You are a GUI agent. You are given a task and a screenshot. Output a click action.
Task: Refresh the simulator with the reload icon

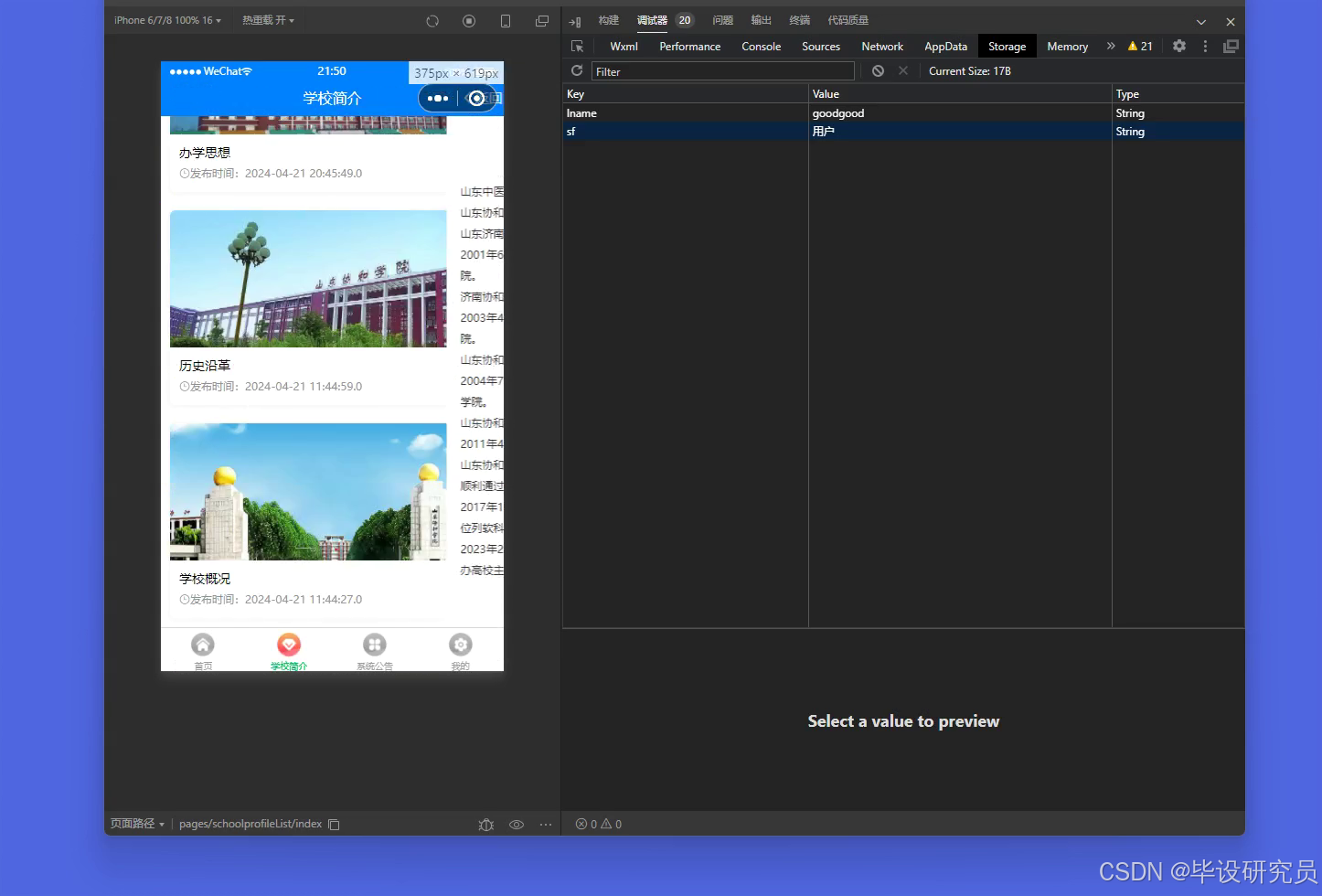coord(432,21)
